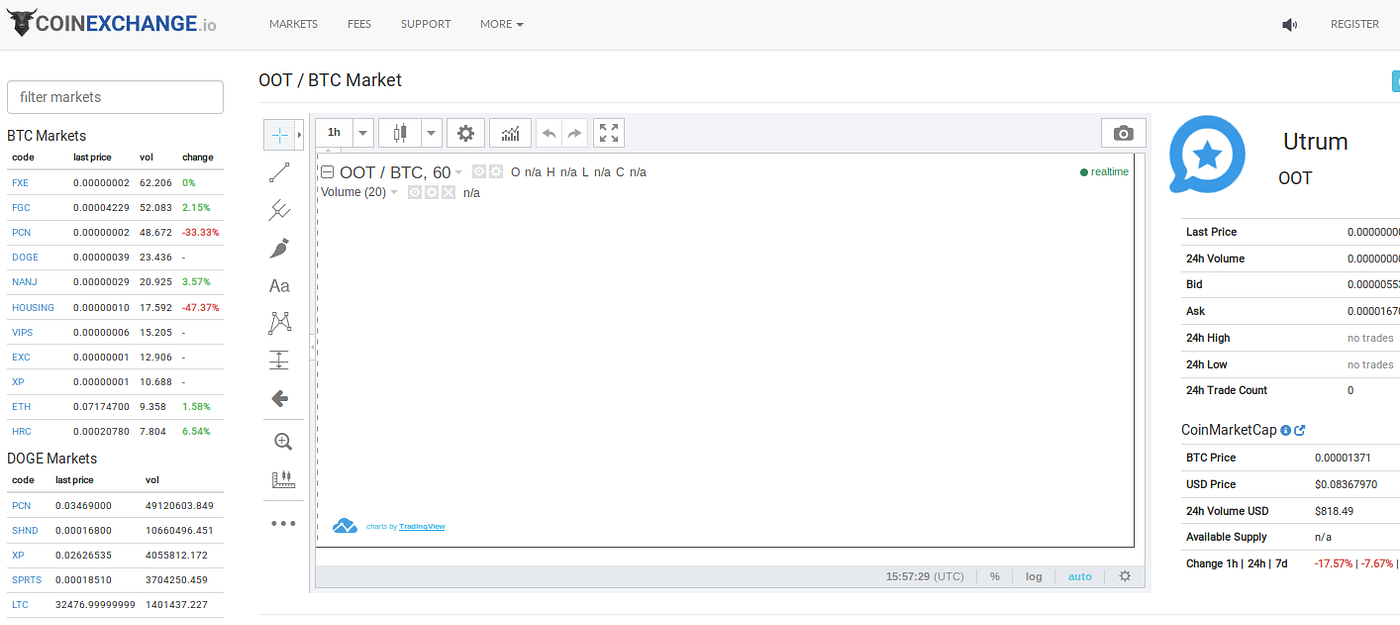Select the pitchfork drawing tool
This screenshot has width=1400, height=625.
click(280, 210)
